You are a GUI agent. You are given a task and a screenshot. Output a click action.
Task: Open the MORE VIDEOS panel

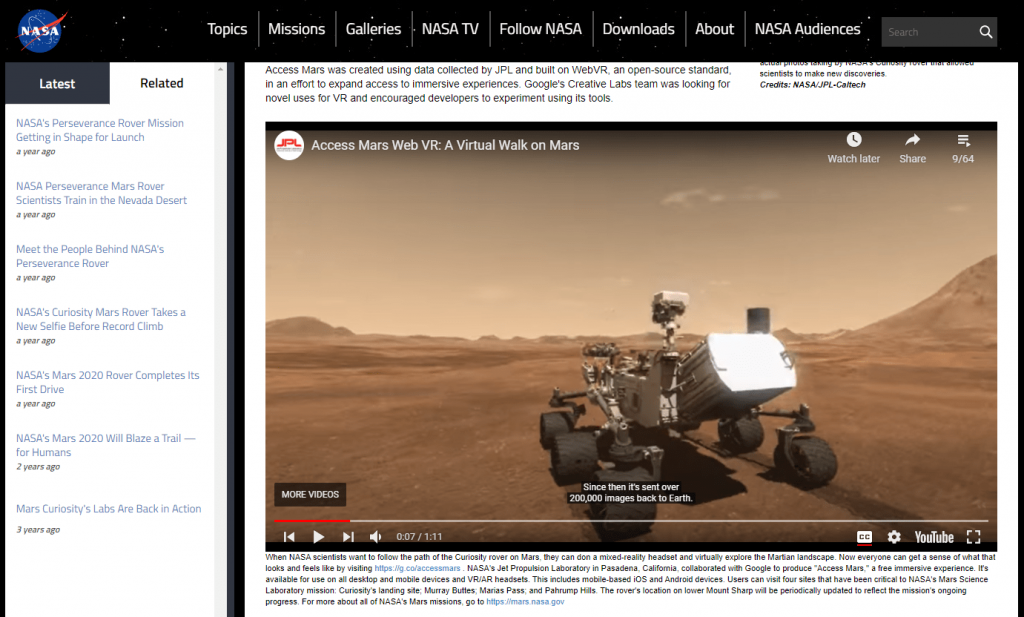310,494
